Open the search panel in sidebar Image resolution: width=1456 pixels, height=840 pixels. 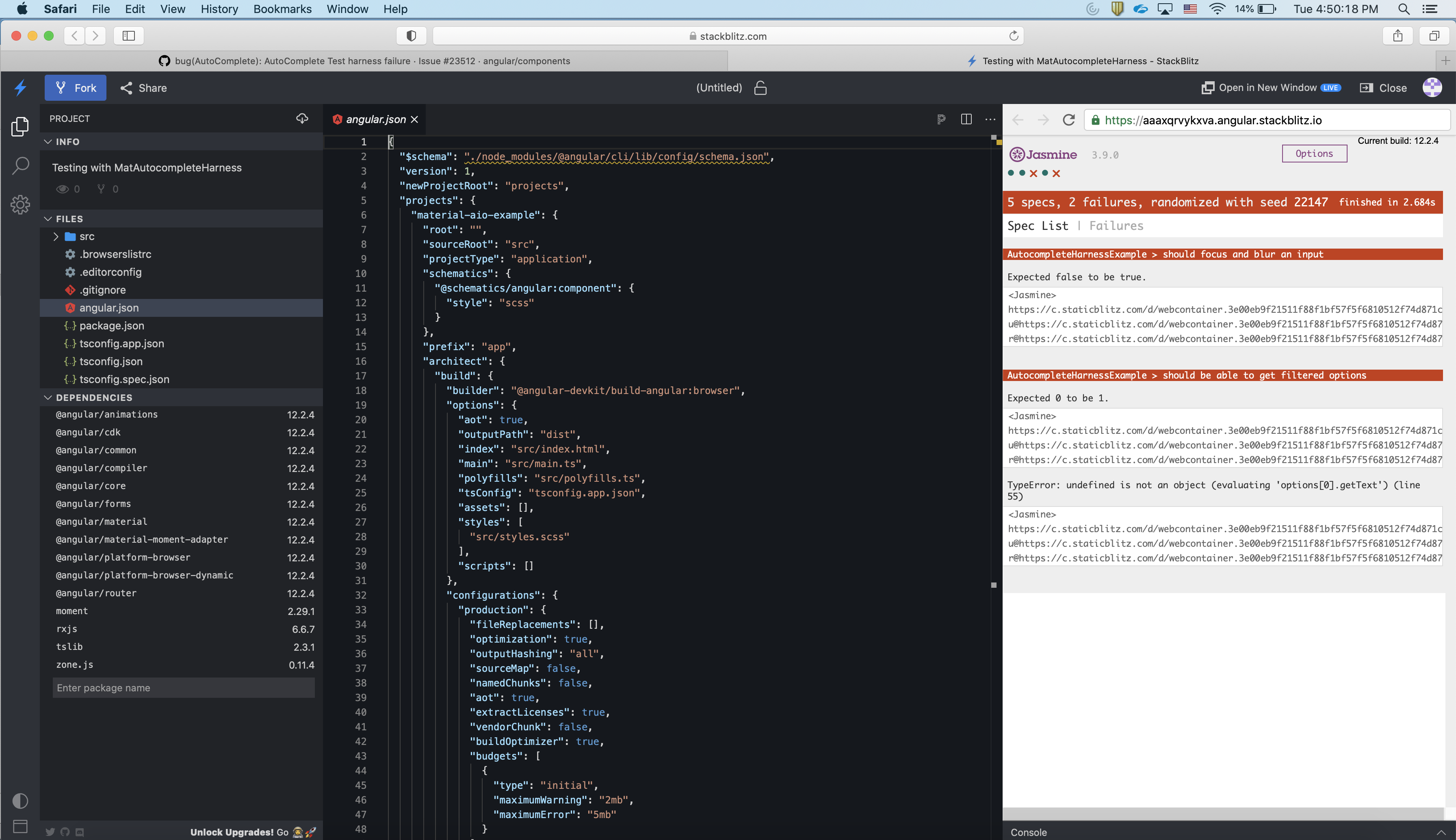pyautogui.click(x=20, y=166)
